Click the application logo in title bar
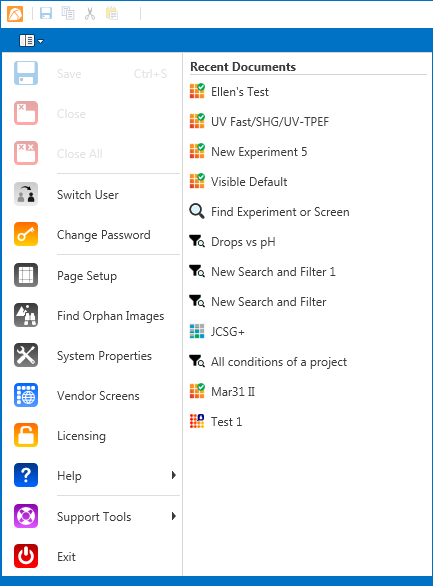 click(x=15, y=14)
